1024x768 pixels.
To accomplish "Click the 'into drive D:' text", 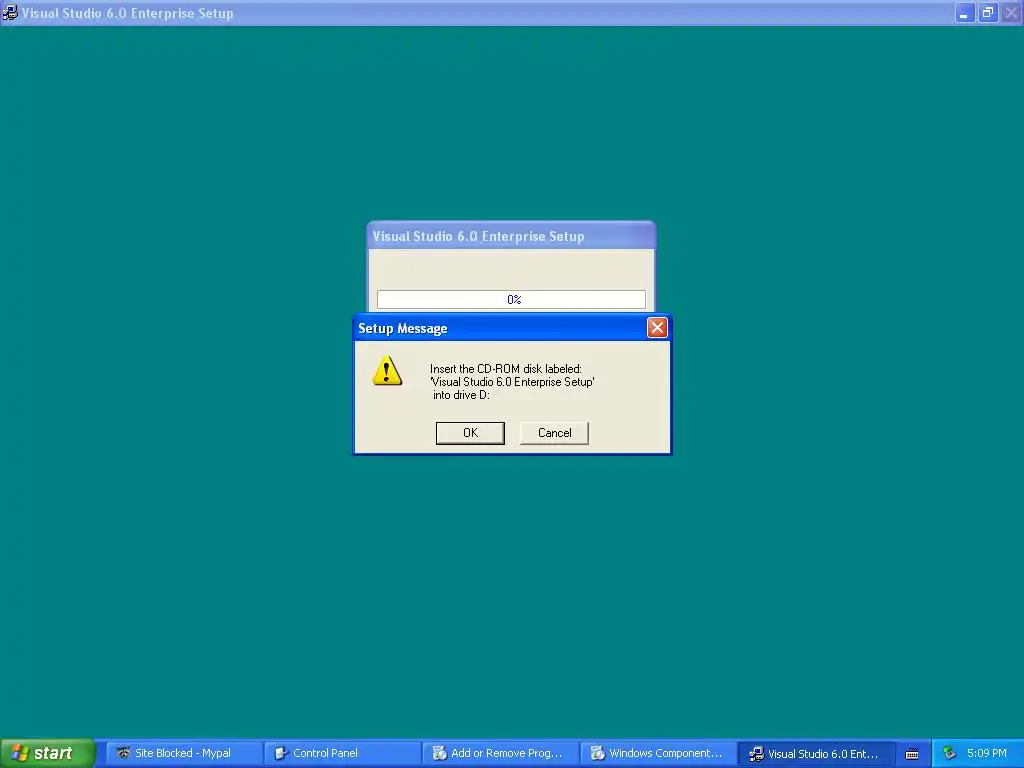I will tap(461, 395).
